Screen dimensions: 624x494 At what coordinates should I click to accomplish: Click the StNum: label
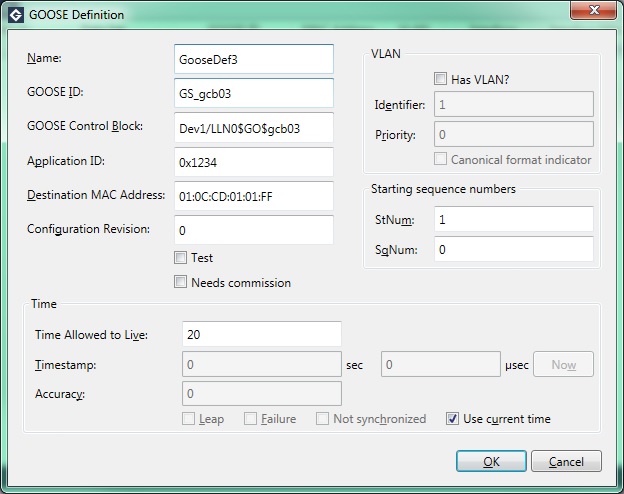tap(395, 220)
